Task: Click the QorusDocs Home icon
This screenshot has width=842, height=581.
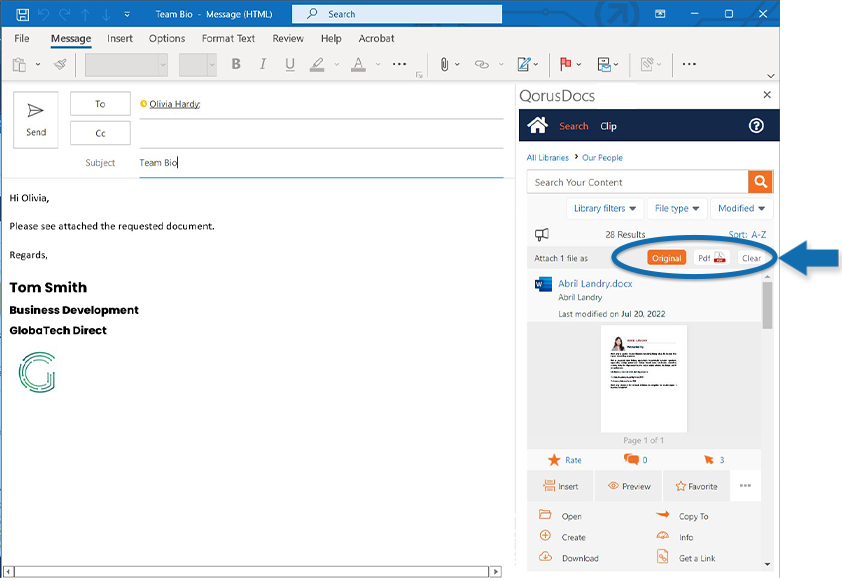Action: (538, 125)
